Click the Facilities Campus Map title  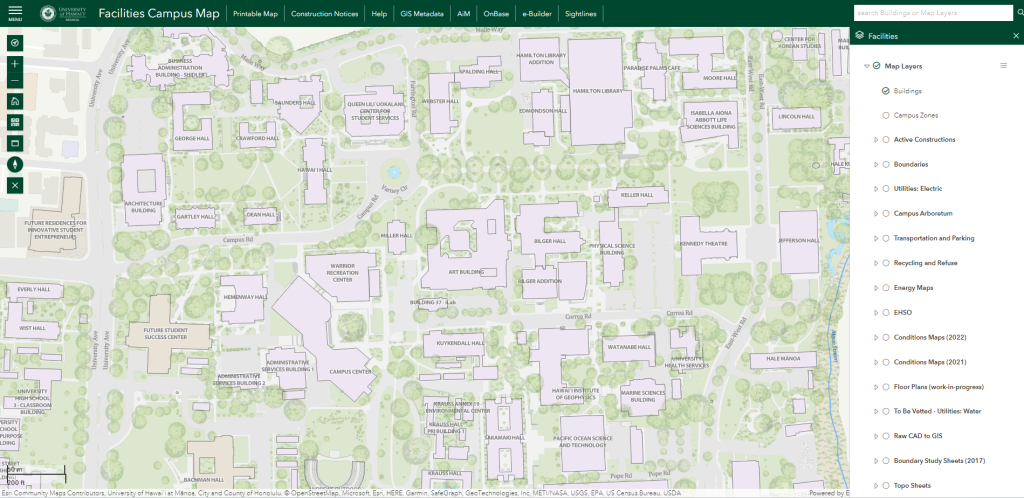[x=159, y=13]
